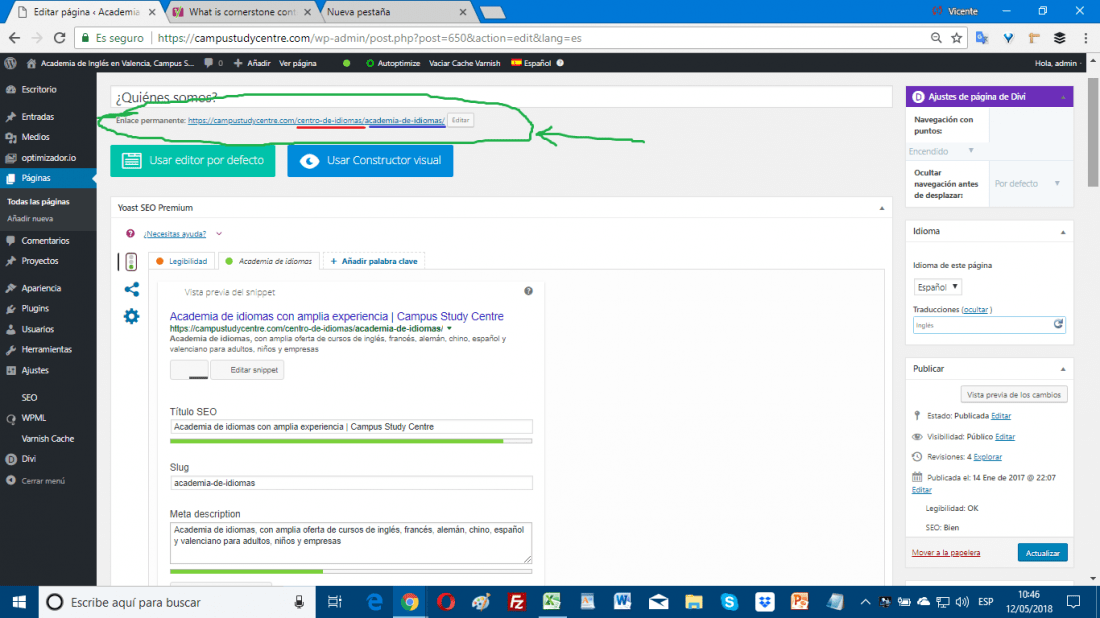
Task: Collapse the Idioma panel
Action: click(1063, 231)
